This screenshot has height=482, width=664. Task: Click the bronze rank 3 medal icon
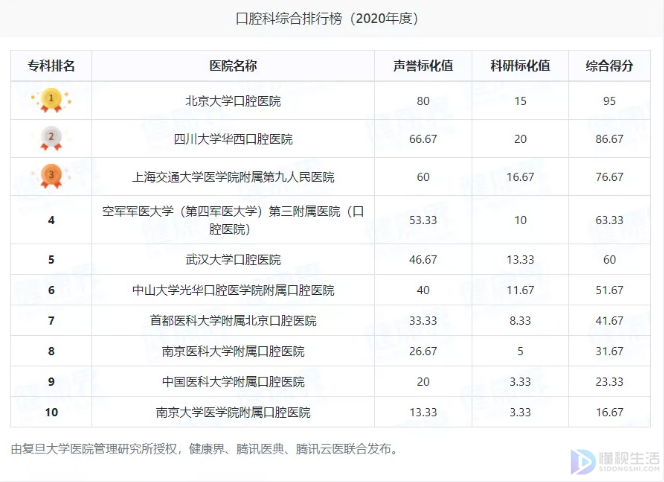click(x=51, y=177)
